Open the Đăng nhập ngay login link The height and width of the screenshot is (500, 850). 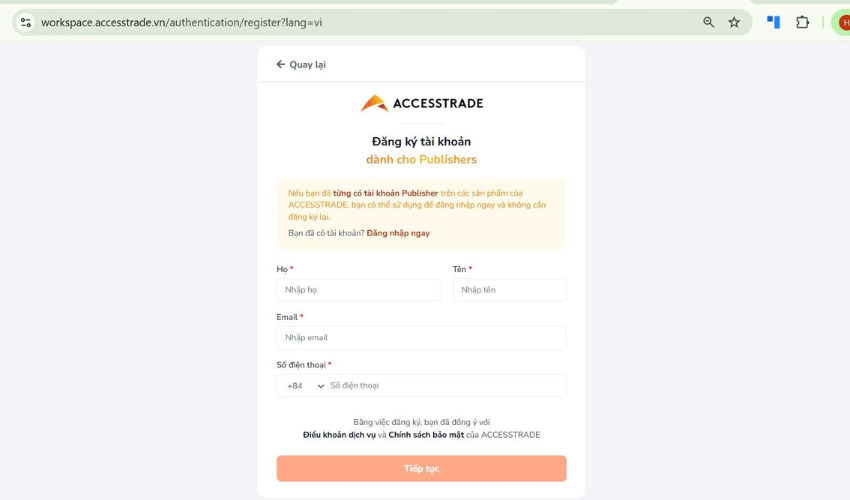(398, 233)
